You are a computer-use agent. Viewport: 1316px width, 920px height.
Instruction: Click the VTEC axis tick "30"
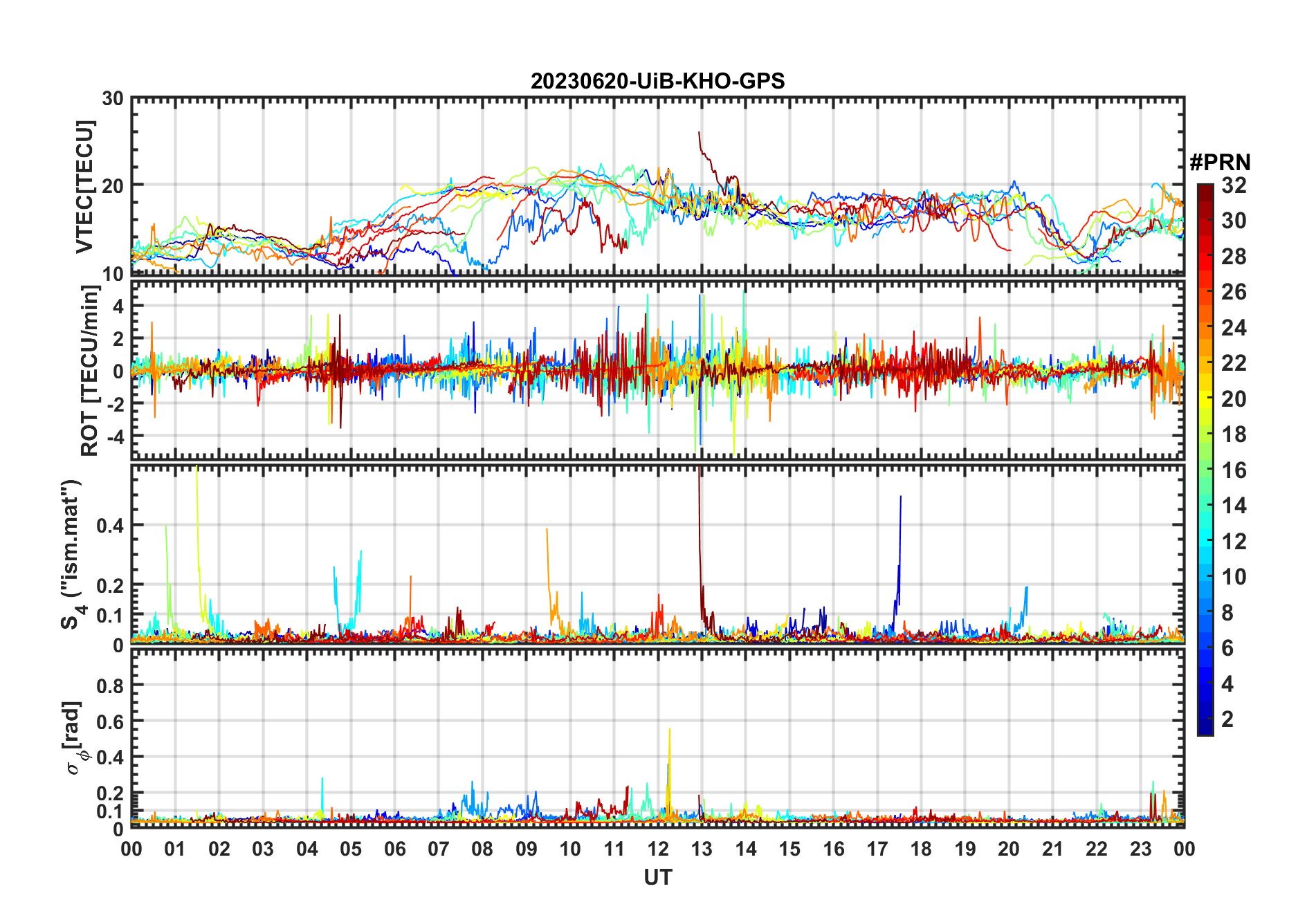pyautogui.click(x=113, y=99)
